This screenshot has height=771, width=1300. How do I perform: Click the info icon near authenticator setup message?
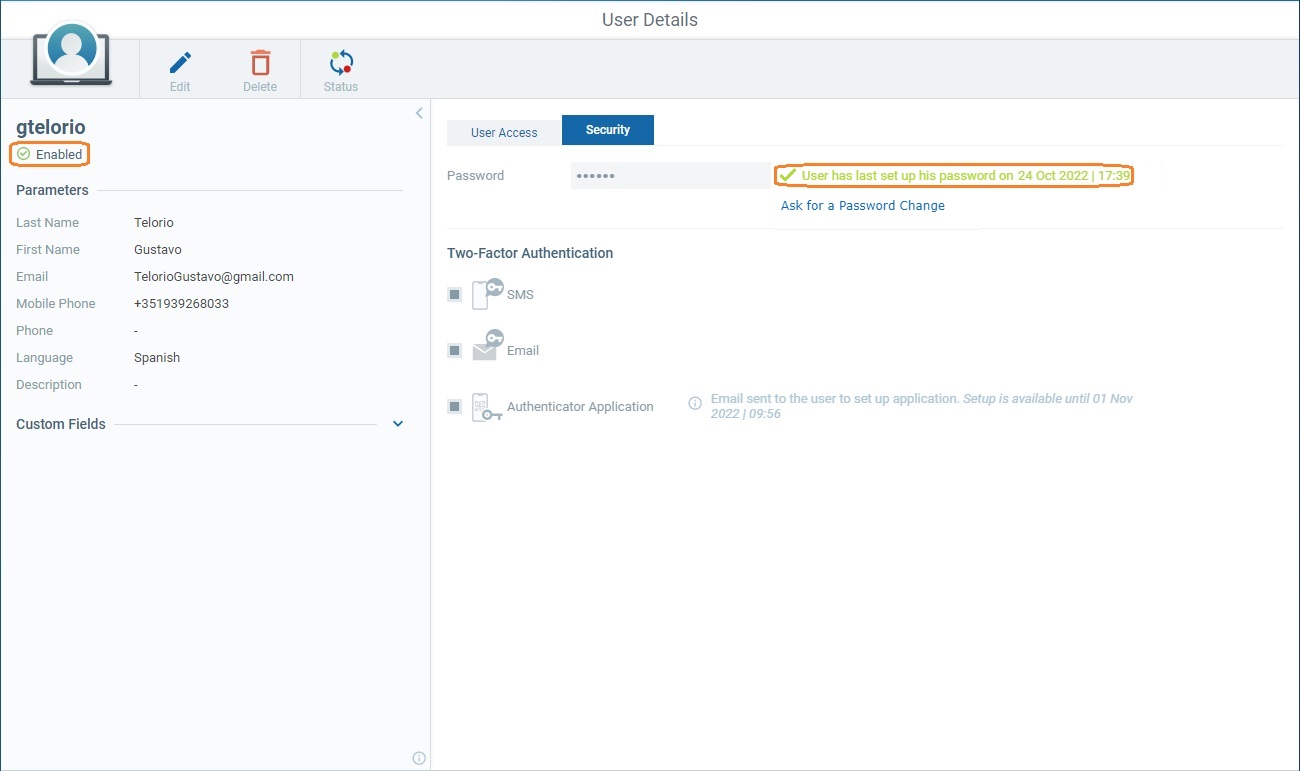(x=695, y=403)
